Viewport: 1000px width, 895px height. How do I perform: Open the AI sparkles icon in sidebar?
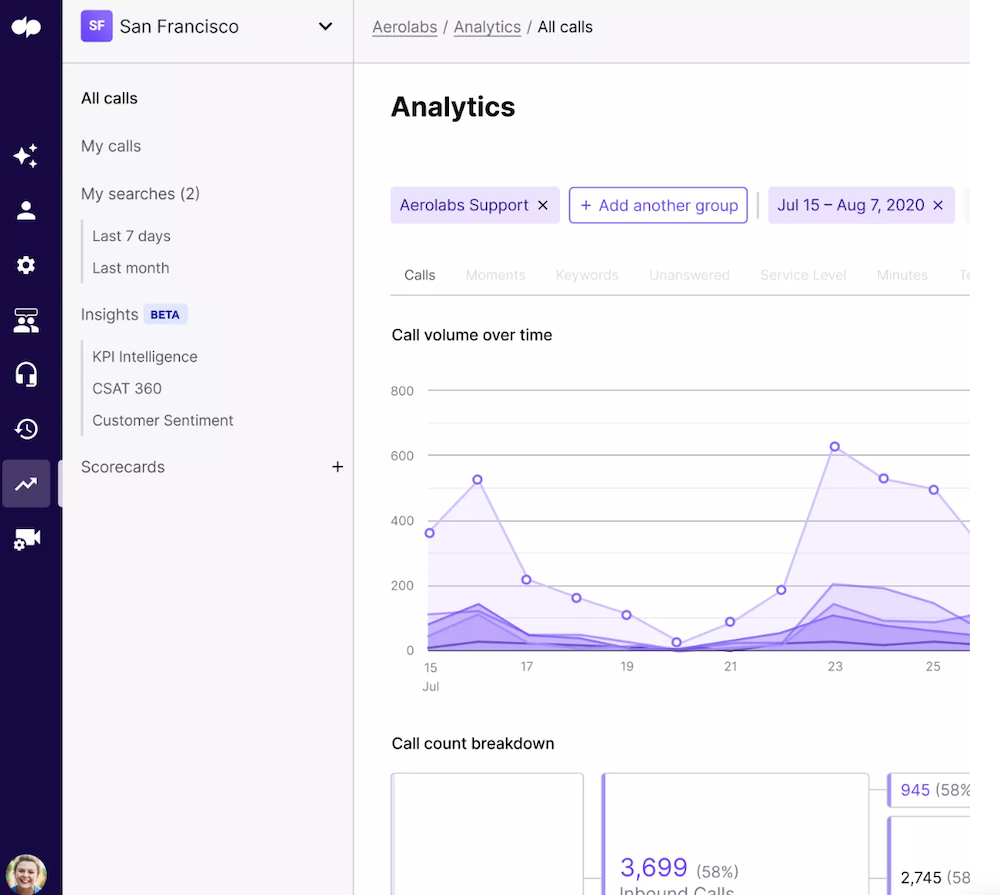(x=26, y=155)
